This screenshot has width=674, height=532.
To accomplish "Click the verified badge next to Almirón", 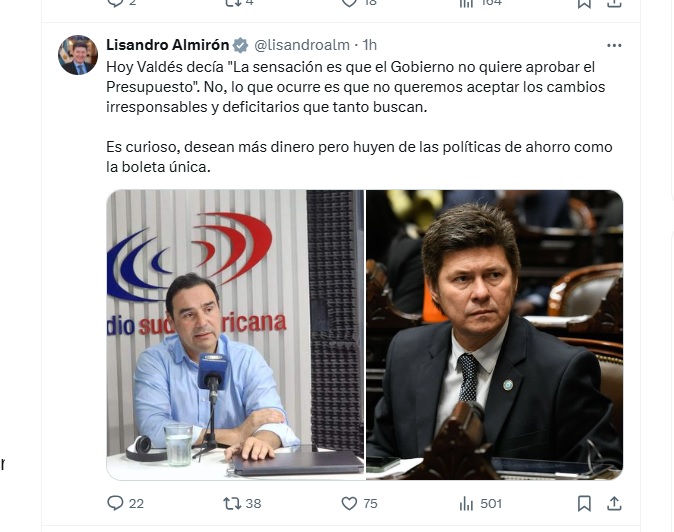I will click(x=240, y=45).
